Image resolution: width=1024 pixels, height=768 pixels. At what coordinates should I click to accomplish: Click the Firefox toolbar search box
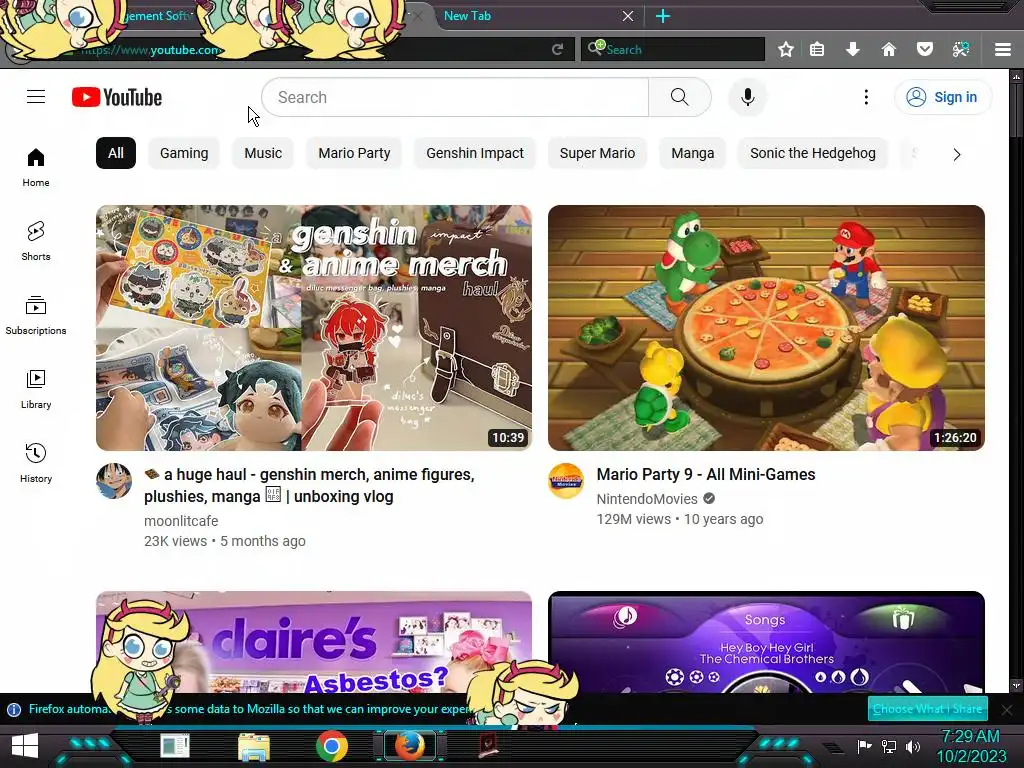tap(673, 50)
